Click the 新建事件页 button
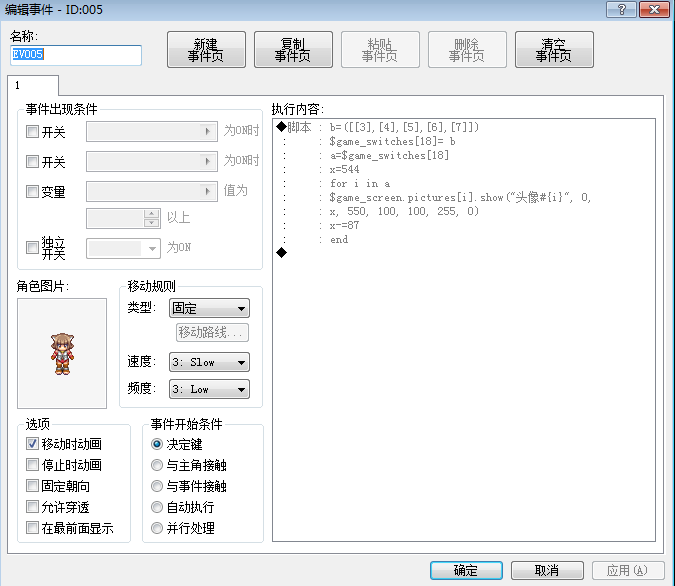Viewport: 675px width, 586px height. 206,50
